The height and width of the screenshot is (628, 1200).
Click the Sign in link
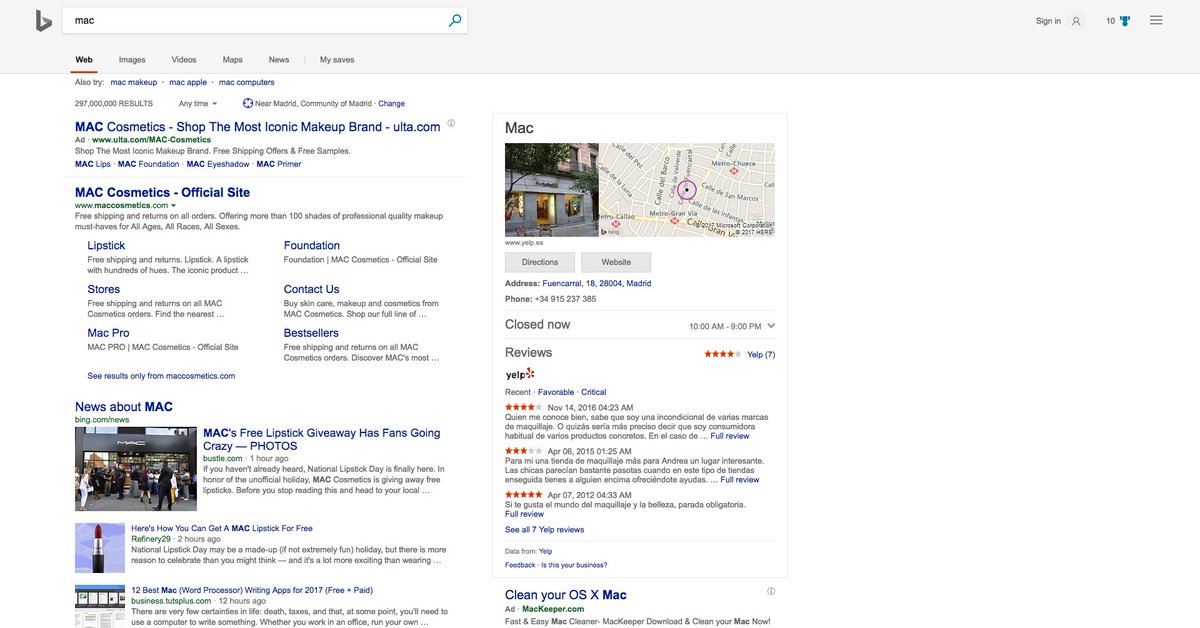click(1048, 21)
